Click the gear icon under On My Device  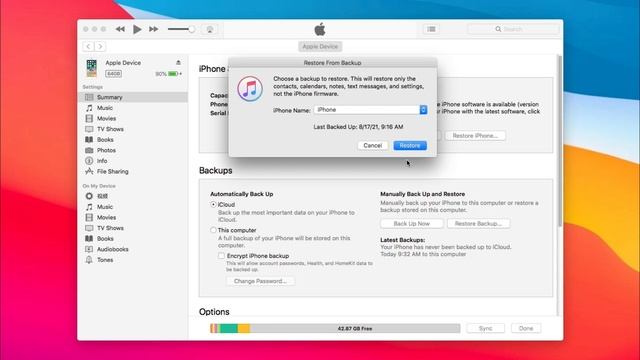point(89,196)
